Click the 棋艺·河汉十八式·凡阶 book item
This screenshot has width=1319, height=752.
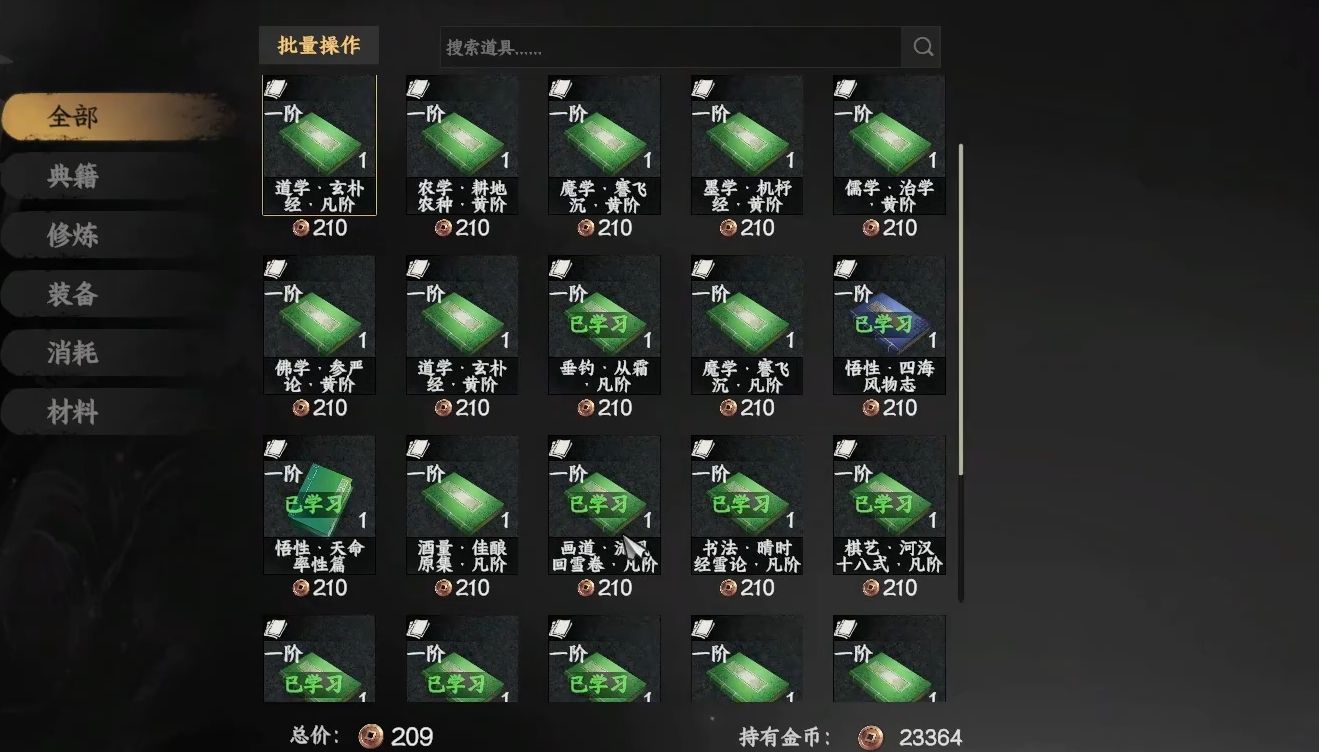click(x=889, y=505)
